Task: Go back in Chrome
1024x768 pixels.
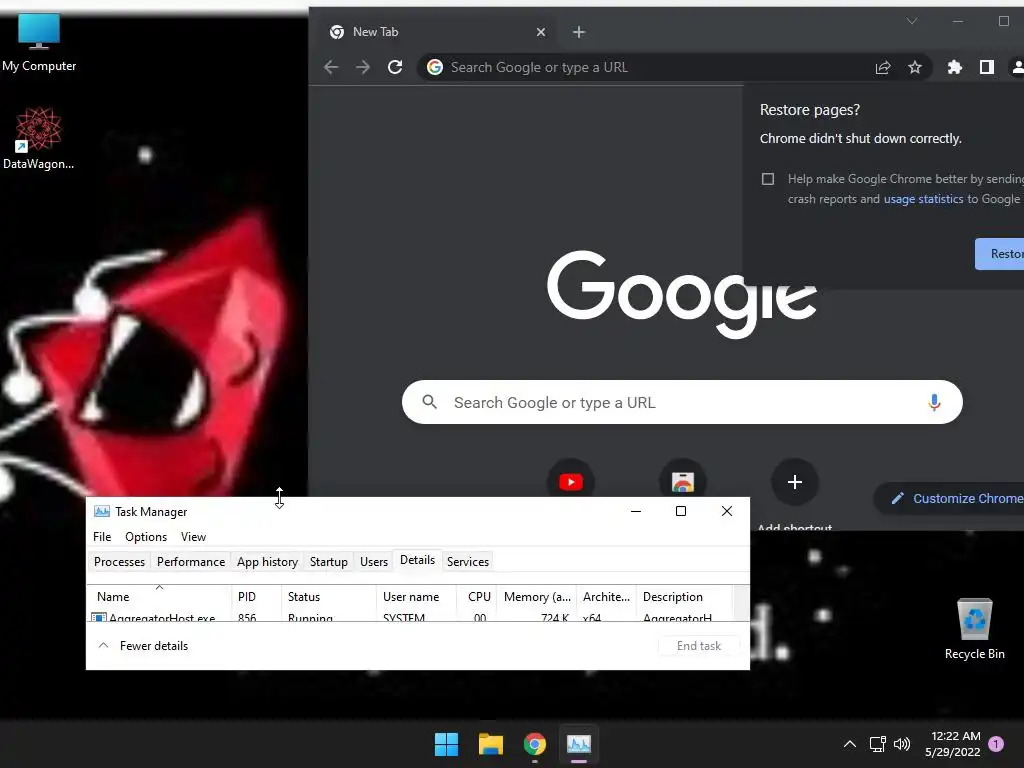Action: click(331, 67)
